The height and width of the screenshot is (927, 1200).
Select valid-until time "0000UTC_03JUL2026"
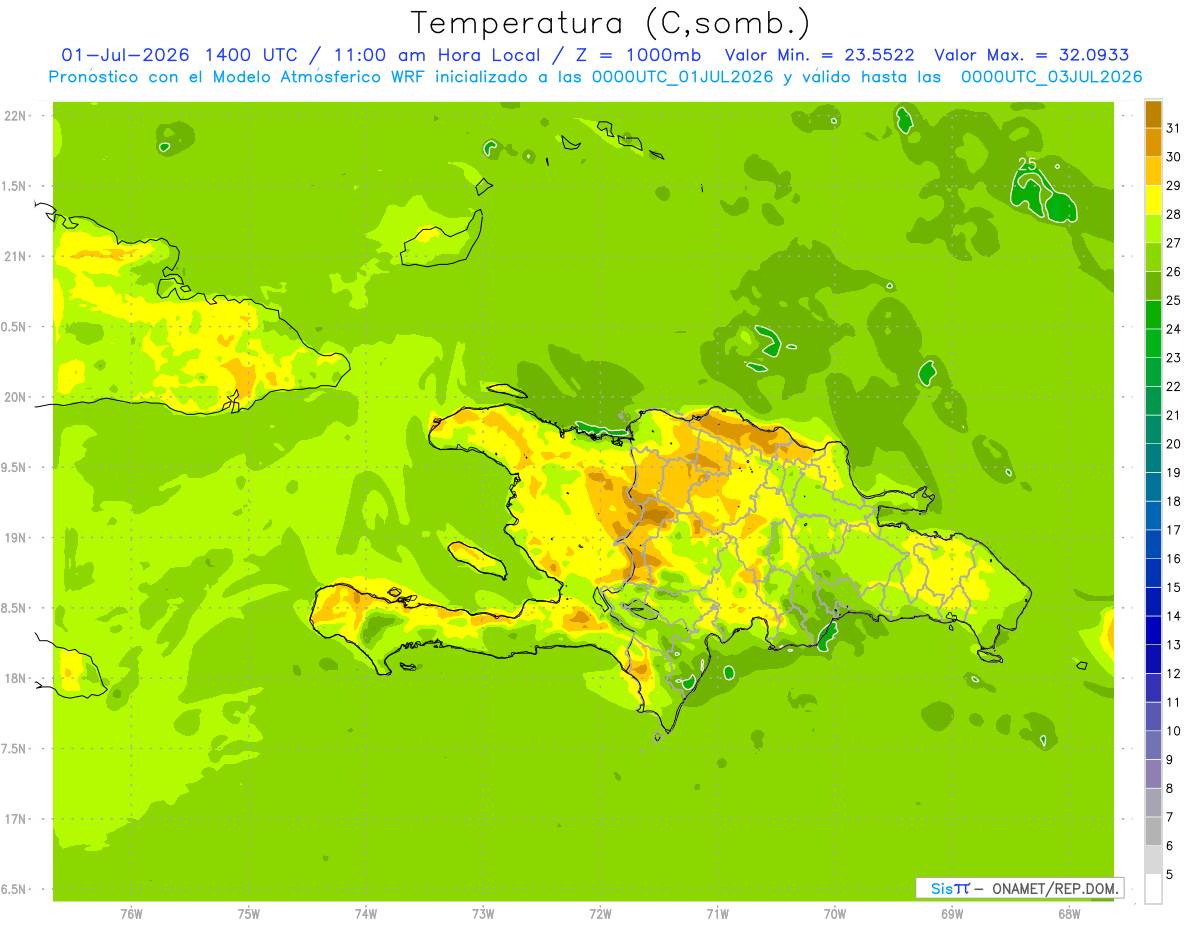pyautogui.click(x=1051, y=77)
